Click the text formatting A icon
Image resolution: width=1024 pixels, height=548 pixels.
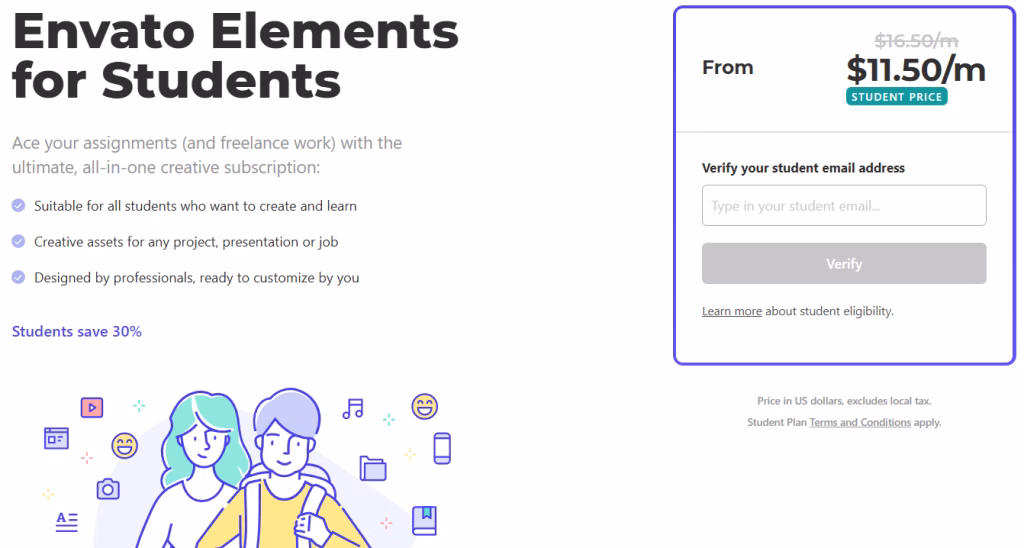click(x=67, y=522)
